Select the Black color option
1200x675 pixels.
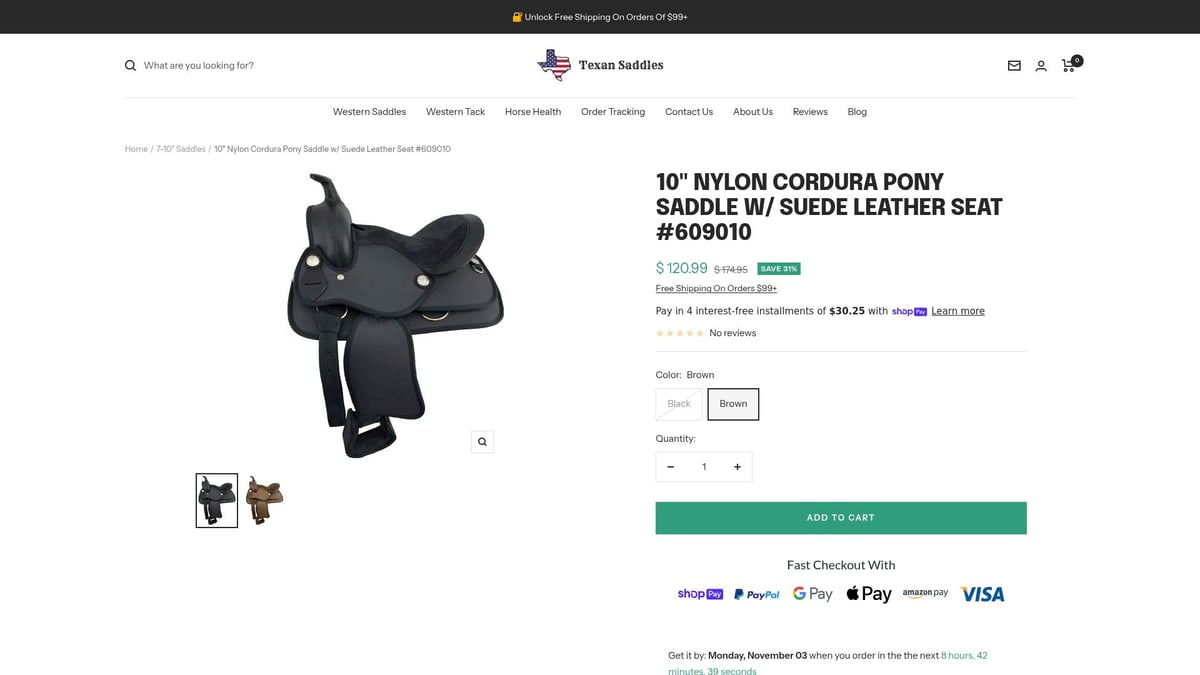click(678, 404)
